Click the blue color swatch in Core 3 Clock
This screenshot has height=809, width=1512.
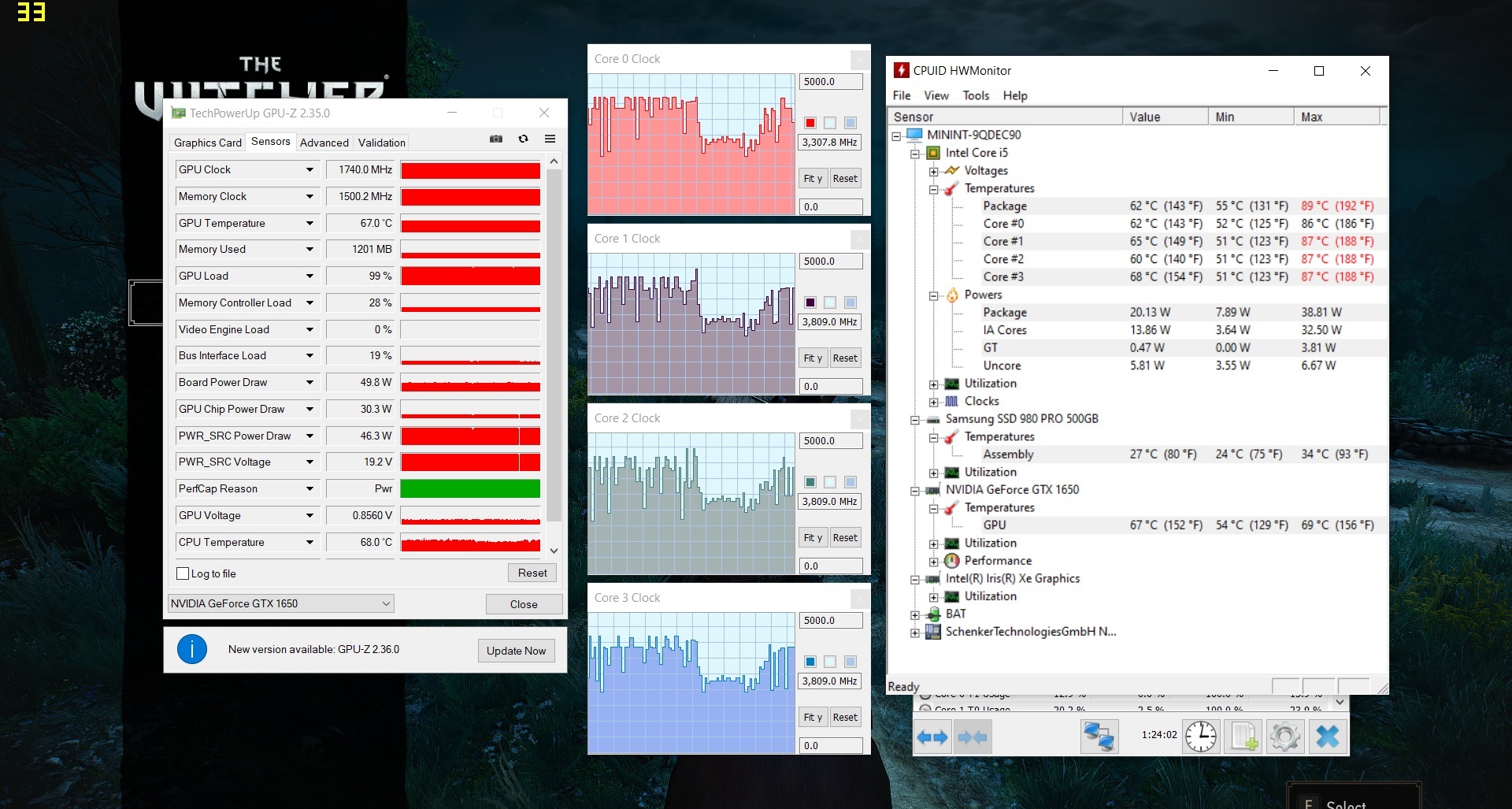tap(810, 662)
